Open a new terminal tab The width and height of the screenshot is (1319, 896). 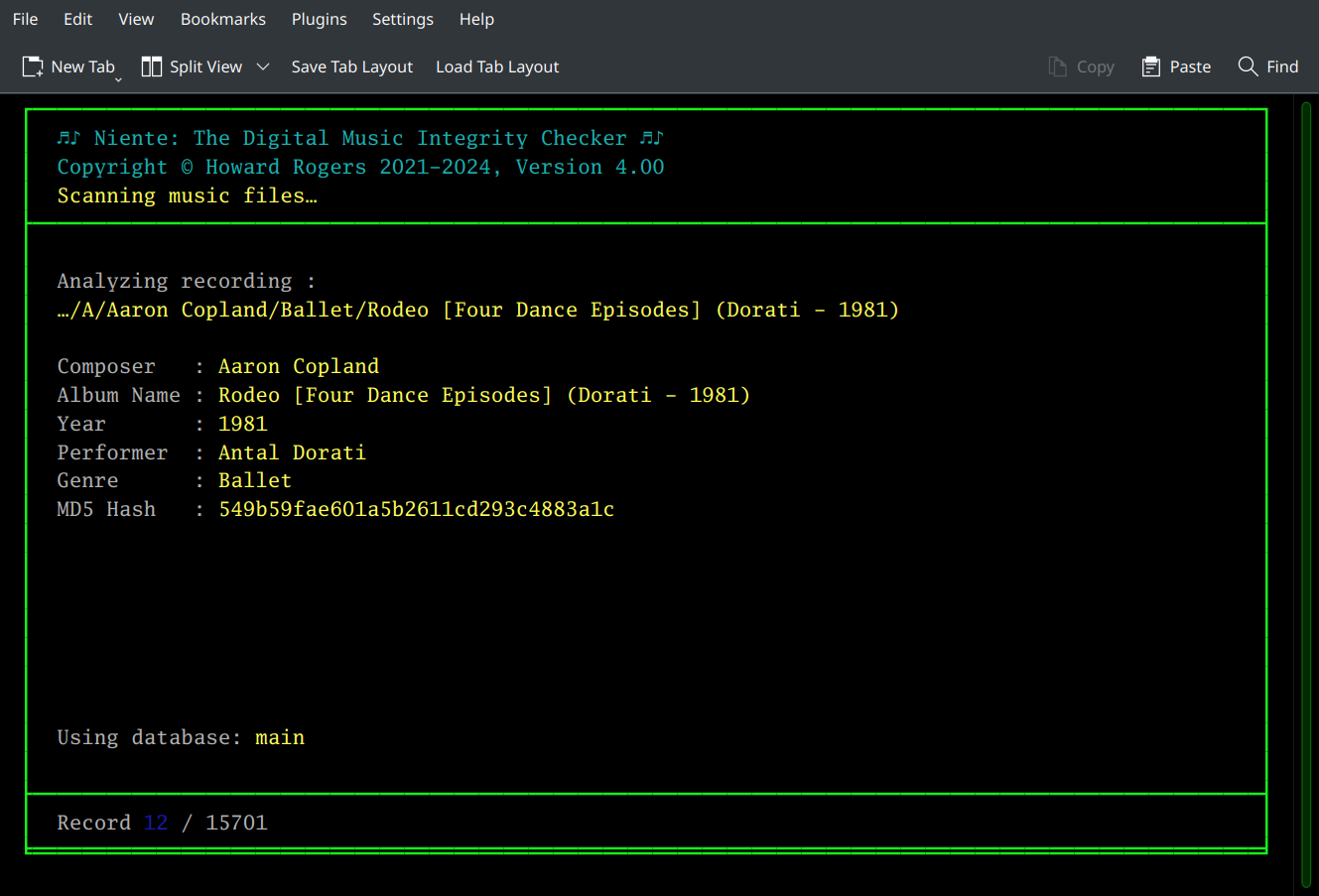pos(69,66)
